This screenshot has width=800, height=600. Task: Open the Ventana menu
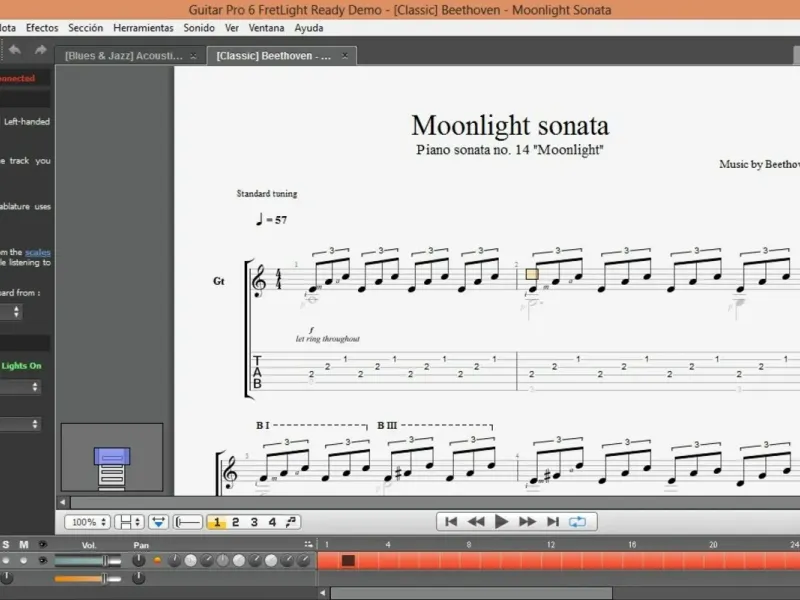point(266,28)
